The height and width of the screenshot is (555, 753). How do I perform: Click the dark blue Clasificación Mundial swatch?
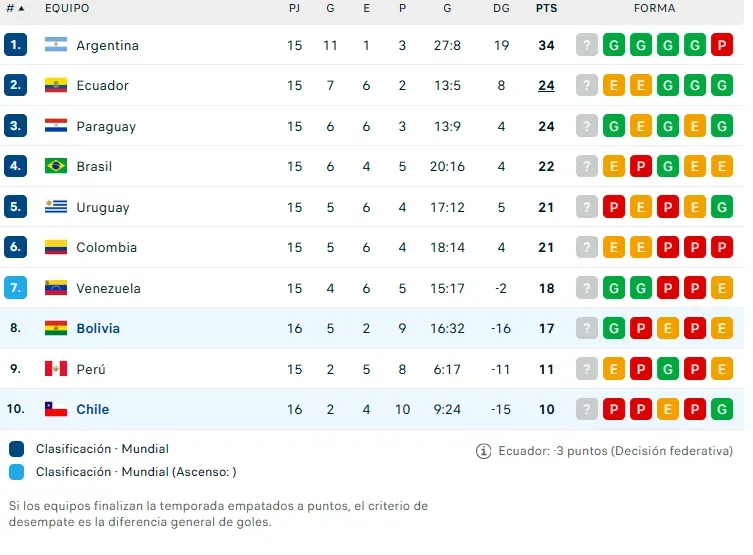[x=16, y=449]
